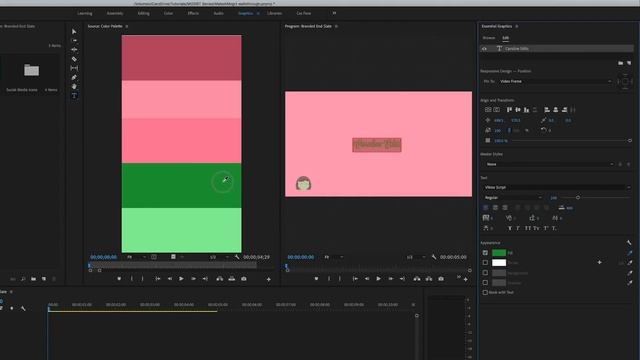Switch to the Assembly workspace
Image resolution: width=640 pixels, height=360 pixels.
click(x=115, y=13)
